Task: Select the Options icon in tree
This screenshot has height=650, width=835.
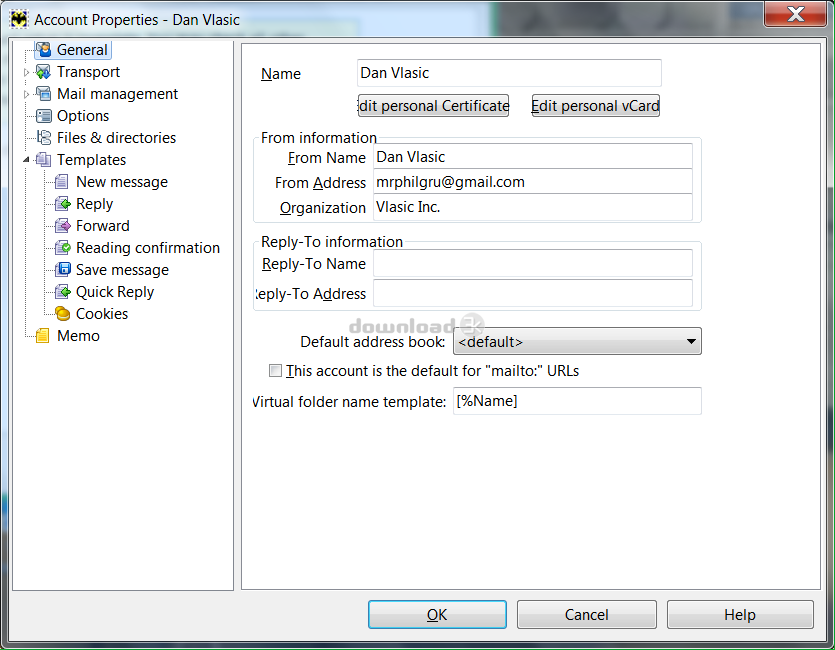Action: (x=43, y=116)
